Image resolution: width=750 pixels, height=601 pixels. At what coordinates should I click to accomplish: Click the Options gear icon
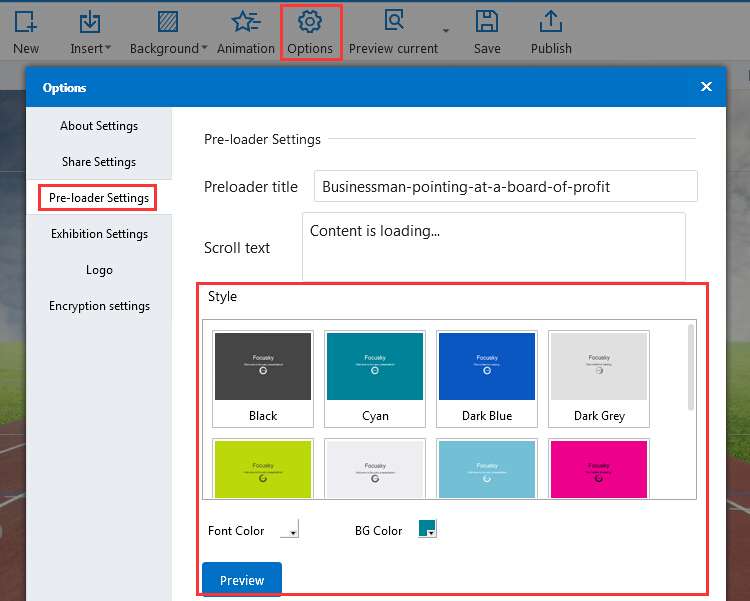tap(310, 22)
